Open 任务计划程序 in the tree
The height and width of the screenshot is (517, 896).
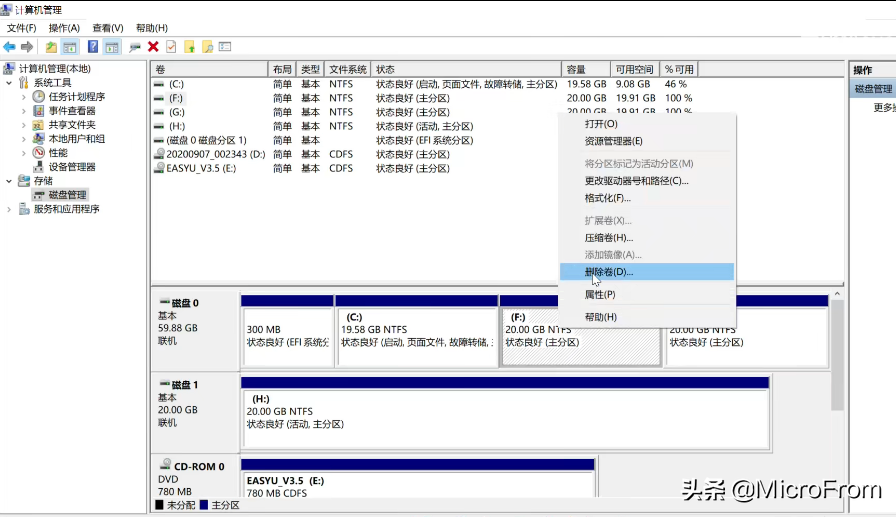(76, 97)
